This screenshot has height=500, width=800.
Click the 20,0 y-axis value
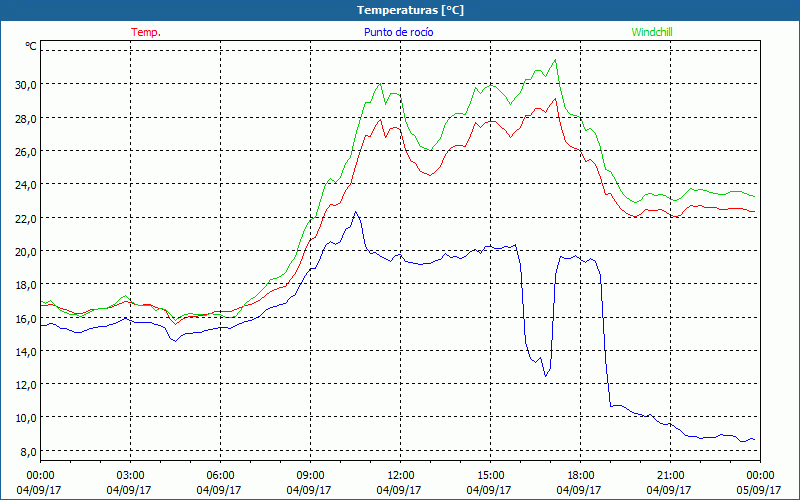26,252
